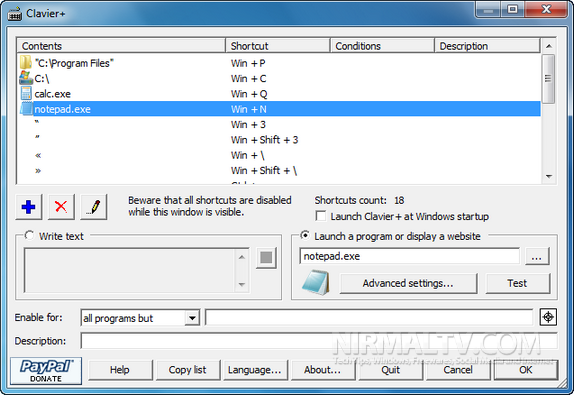Viewport: 574px width, 395px height.
Task: Click the notepad icon in the selected row
Action: [26, 109]
